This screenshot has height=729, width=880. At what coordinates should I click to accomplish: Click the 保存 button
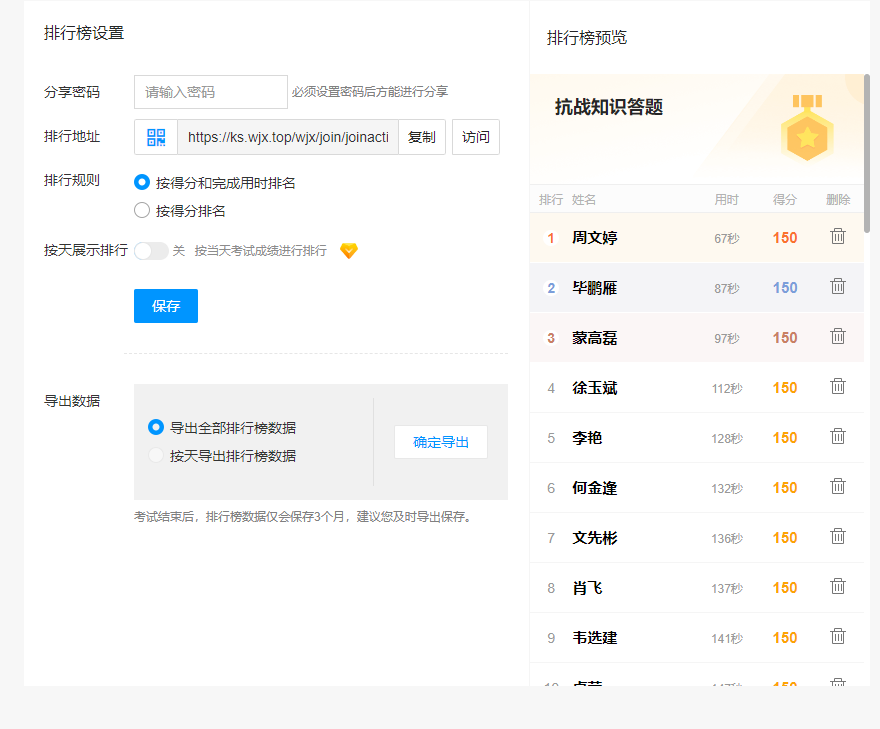166,306
